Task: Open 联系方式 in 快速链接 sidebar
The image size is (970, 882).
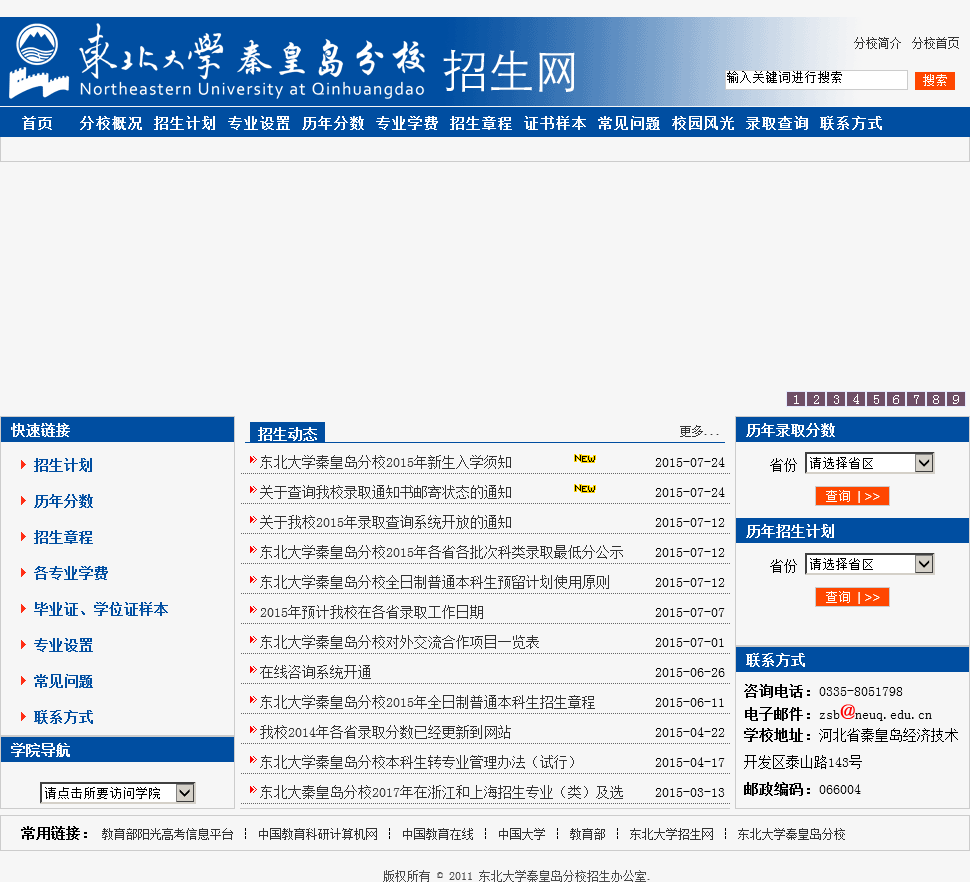Action: [63, 717]
